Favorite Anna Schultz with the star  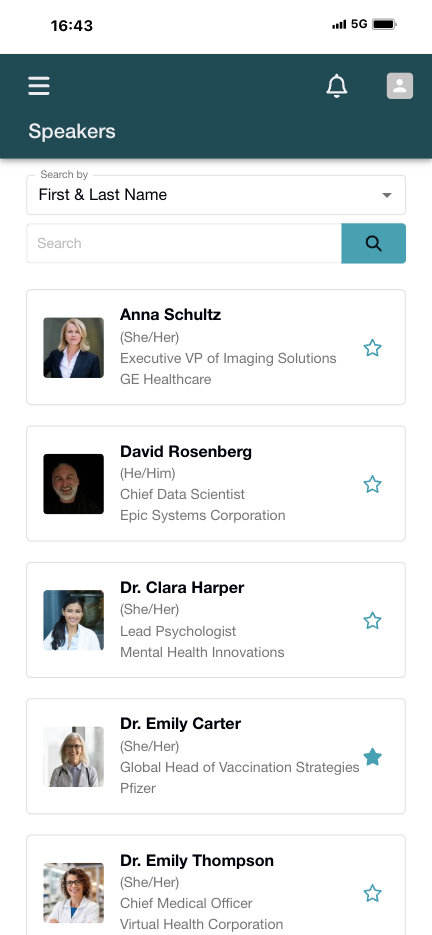click(372, 348)
